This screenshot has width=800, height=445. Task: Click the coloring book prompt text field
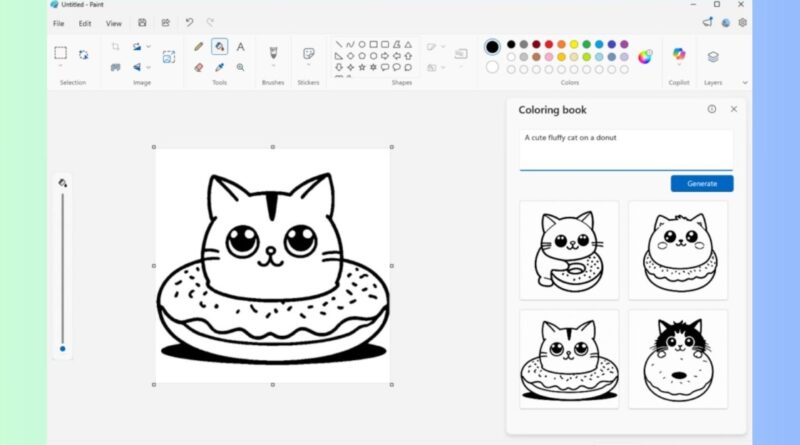[625, 149]
